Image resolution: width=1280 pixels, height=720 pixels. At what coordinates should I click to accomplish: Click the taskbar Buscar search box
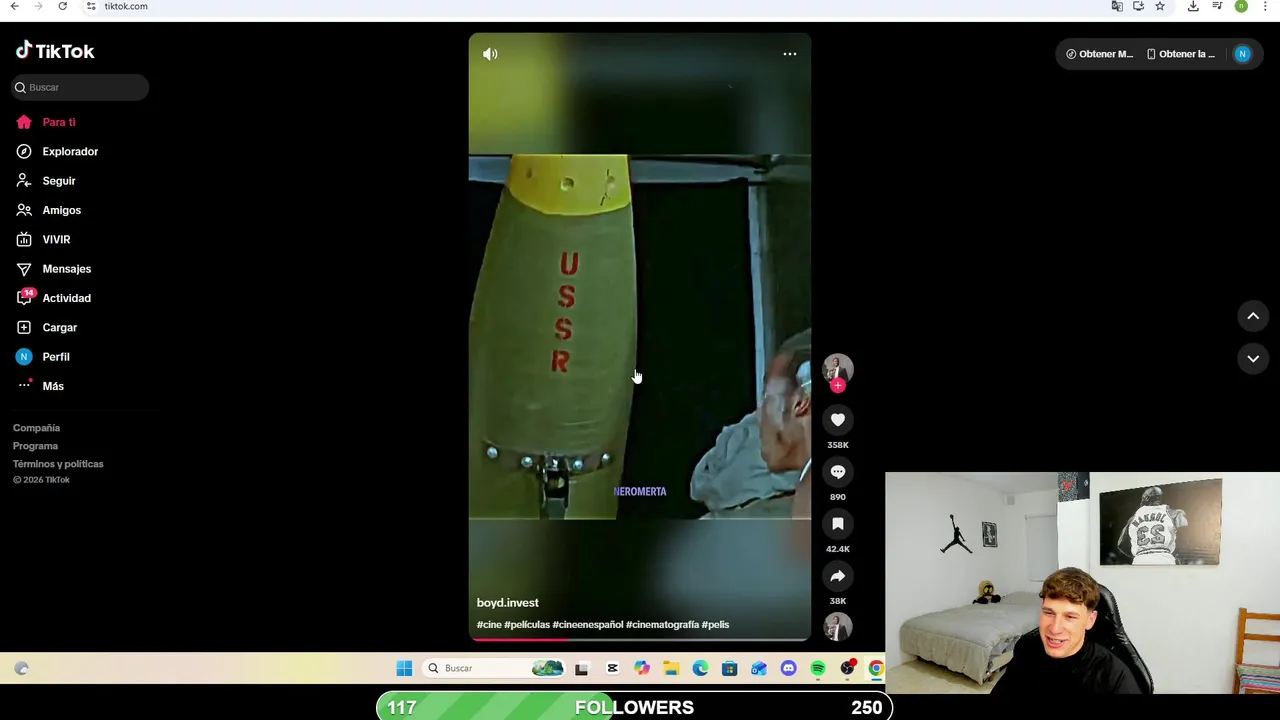(492, 668)
